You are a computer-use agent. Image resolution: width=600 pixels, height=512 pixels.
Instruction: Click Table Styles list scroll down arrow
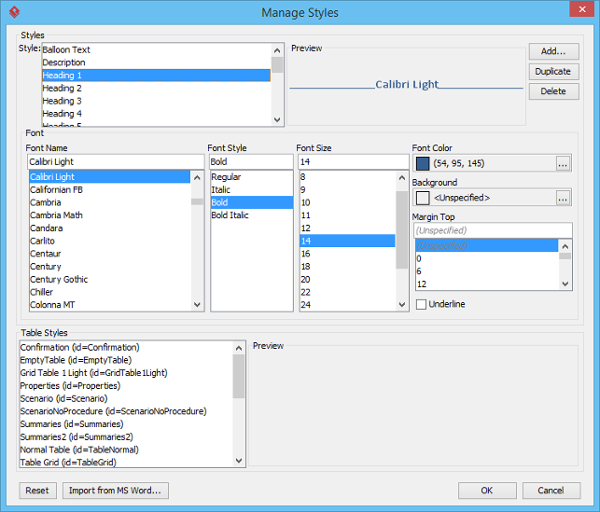239,461
